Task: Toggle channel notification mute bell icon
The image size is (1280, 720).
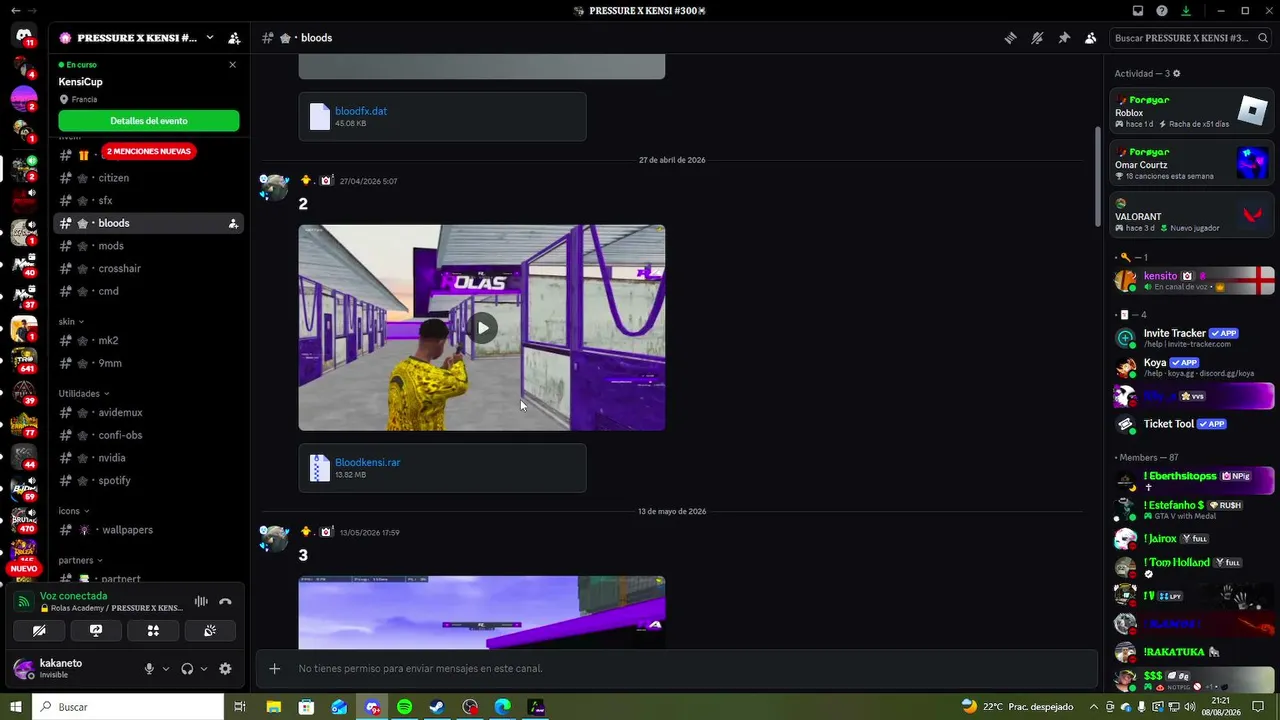Action: 1037,38
